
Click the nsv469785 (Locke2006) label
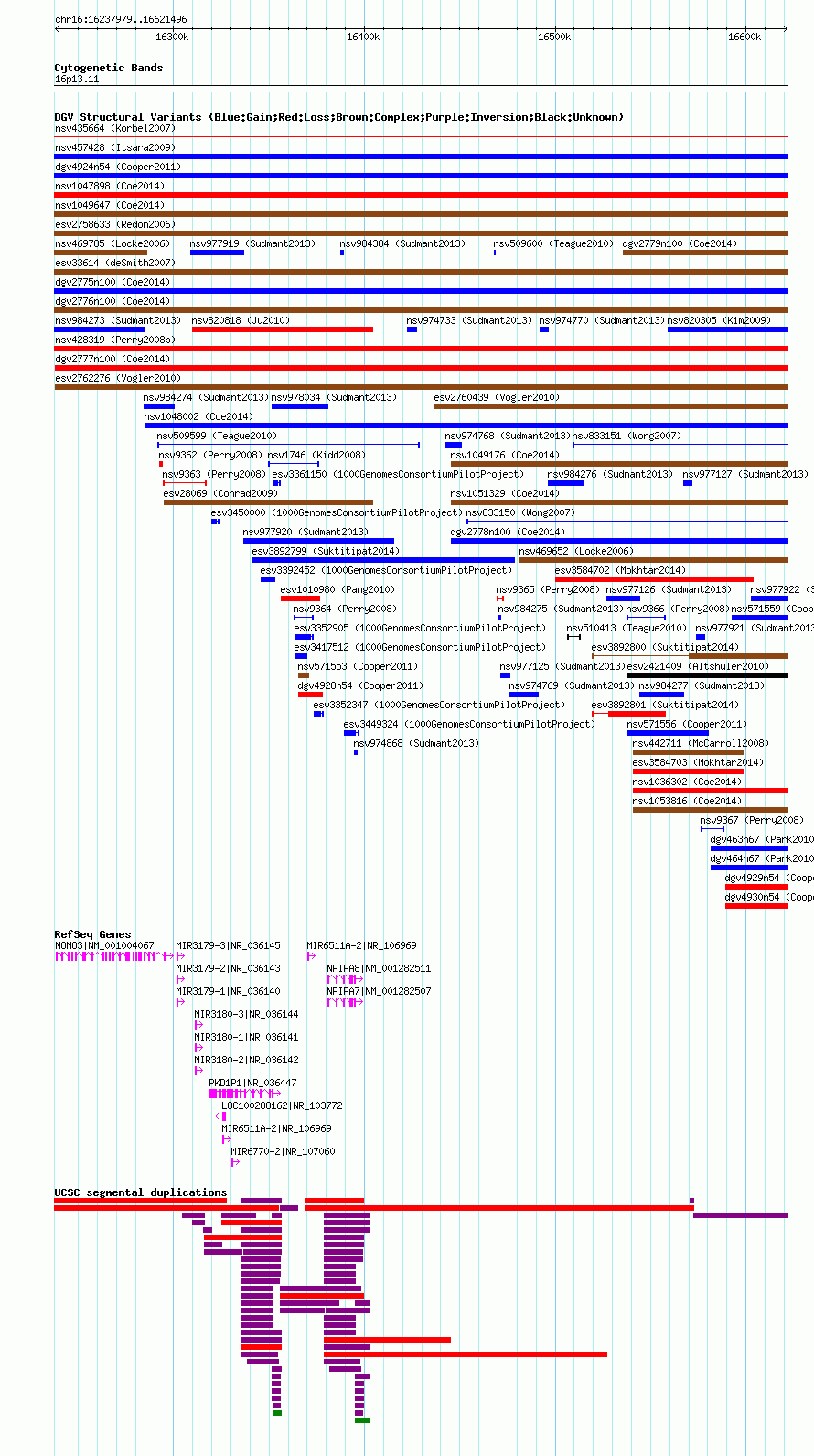point(112,243)
